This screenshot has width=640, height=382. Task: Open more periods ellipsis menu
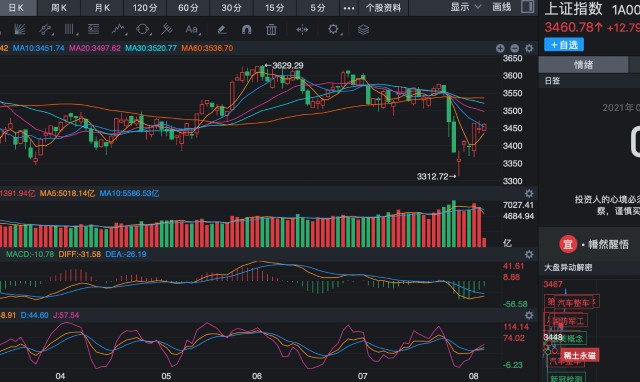tap(349, 8)
